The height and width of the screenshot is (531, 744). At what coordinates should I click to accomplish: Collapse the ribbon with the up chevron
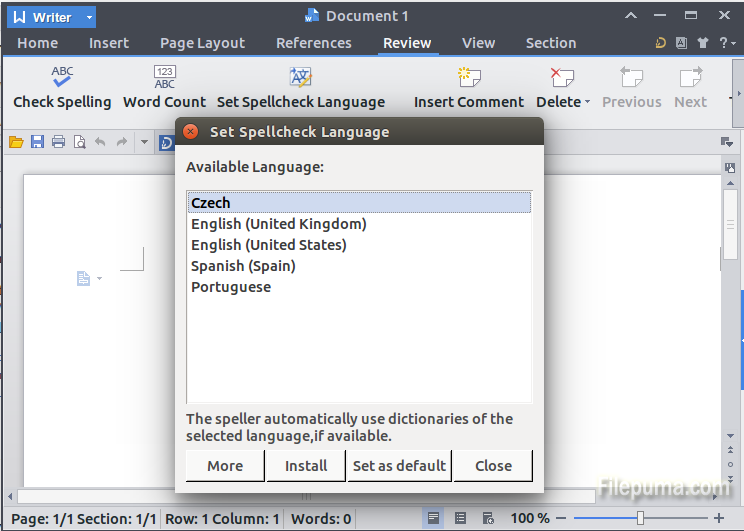pos(631,16)
